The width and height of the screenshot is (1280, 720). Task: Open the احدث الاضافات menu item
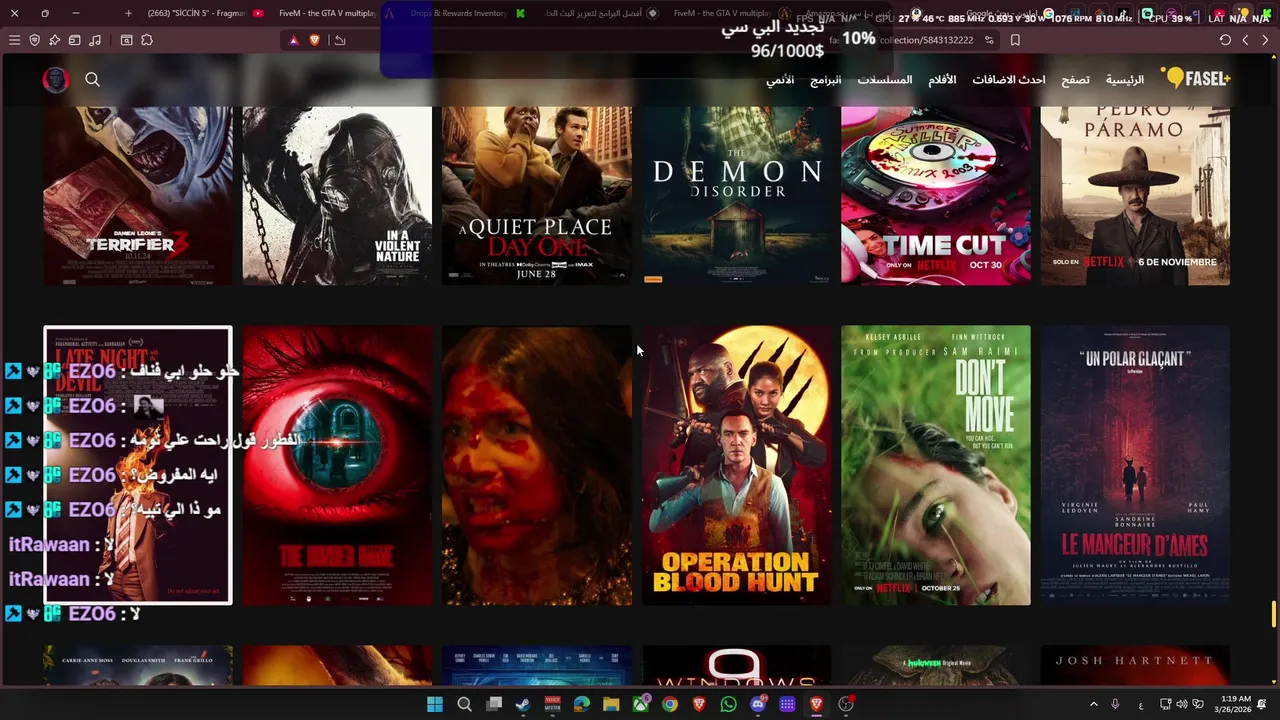tap(1009, 80)
